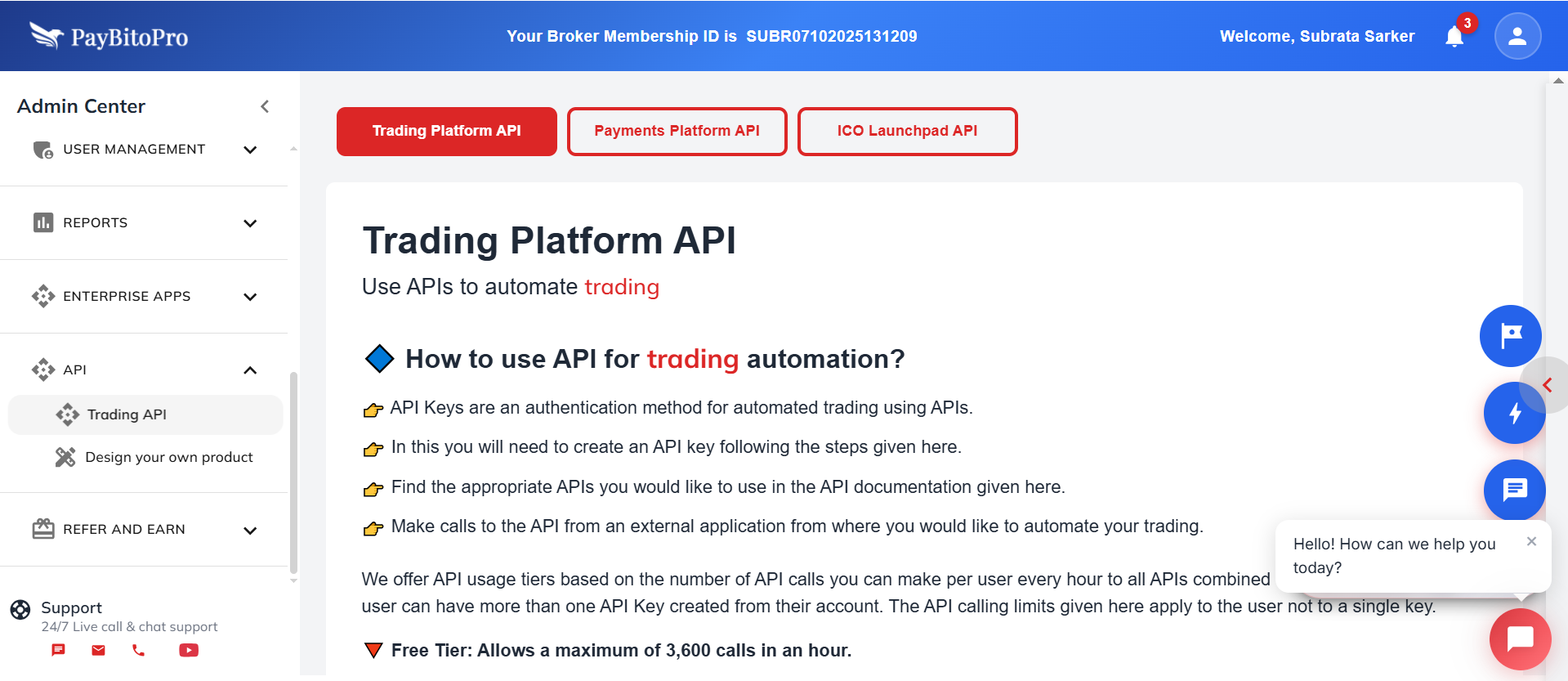
Task: Collapse the API menu
Action: click(x=250, y=370)
